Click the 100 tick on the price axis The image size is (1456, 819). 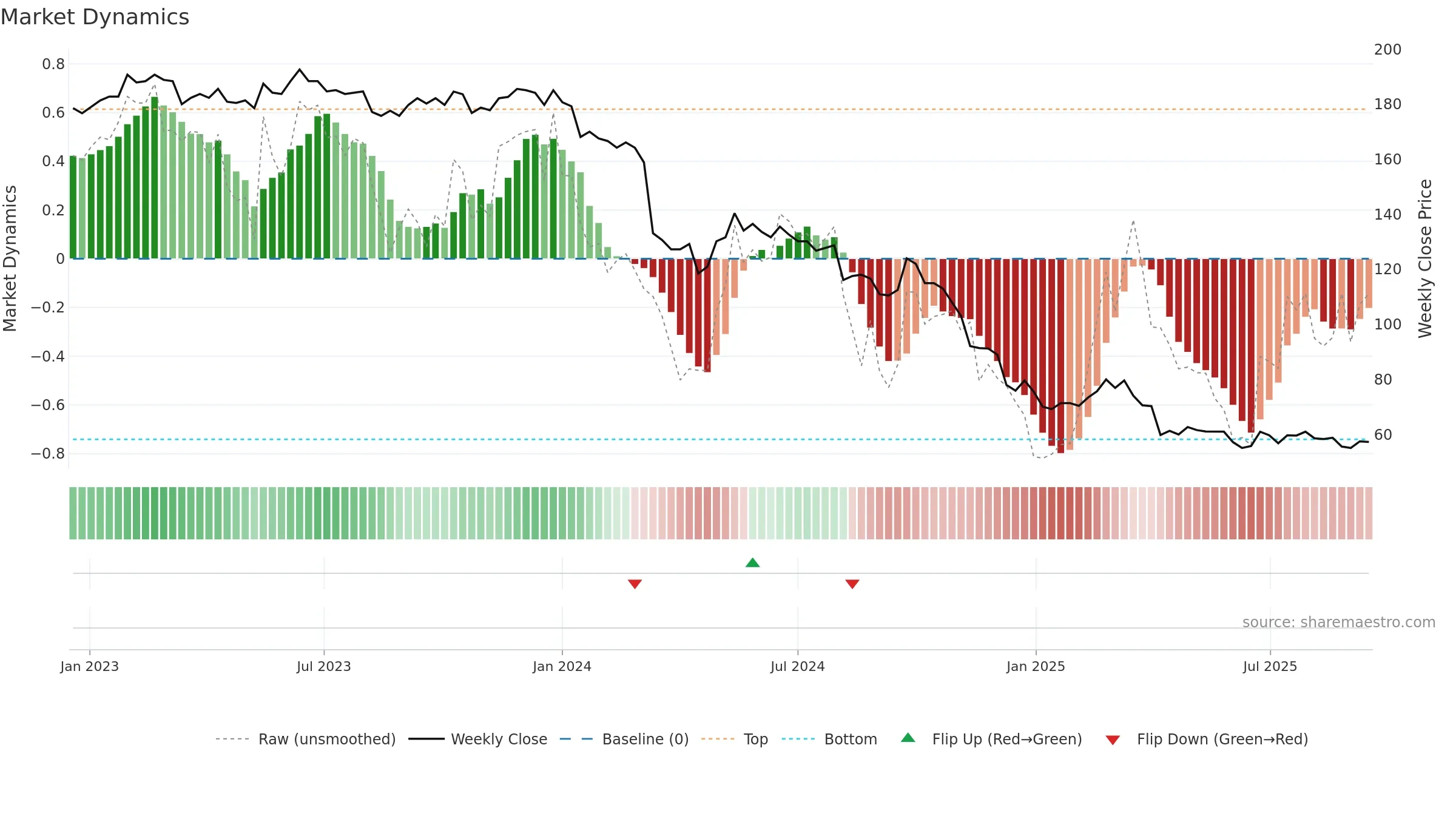click(1387, 325)
